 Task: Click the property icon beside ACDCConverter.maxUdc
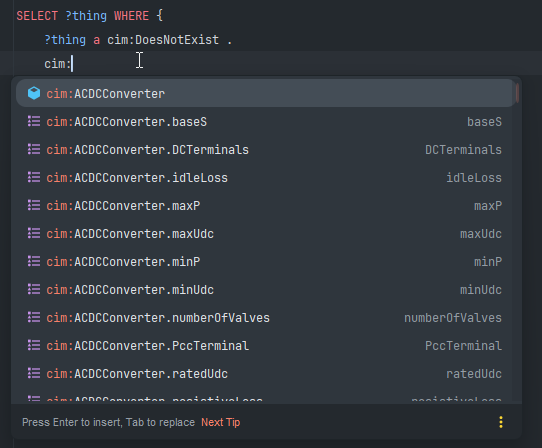[x=34, y=233]
